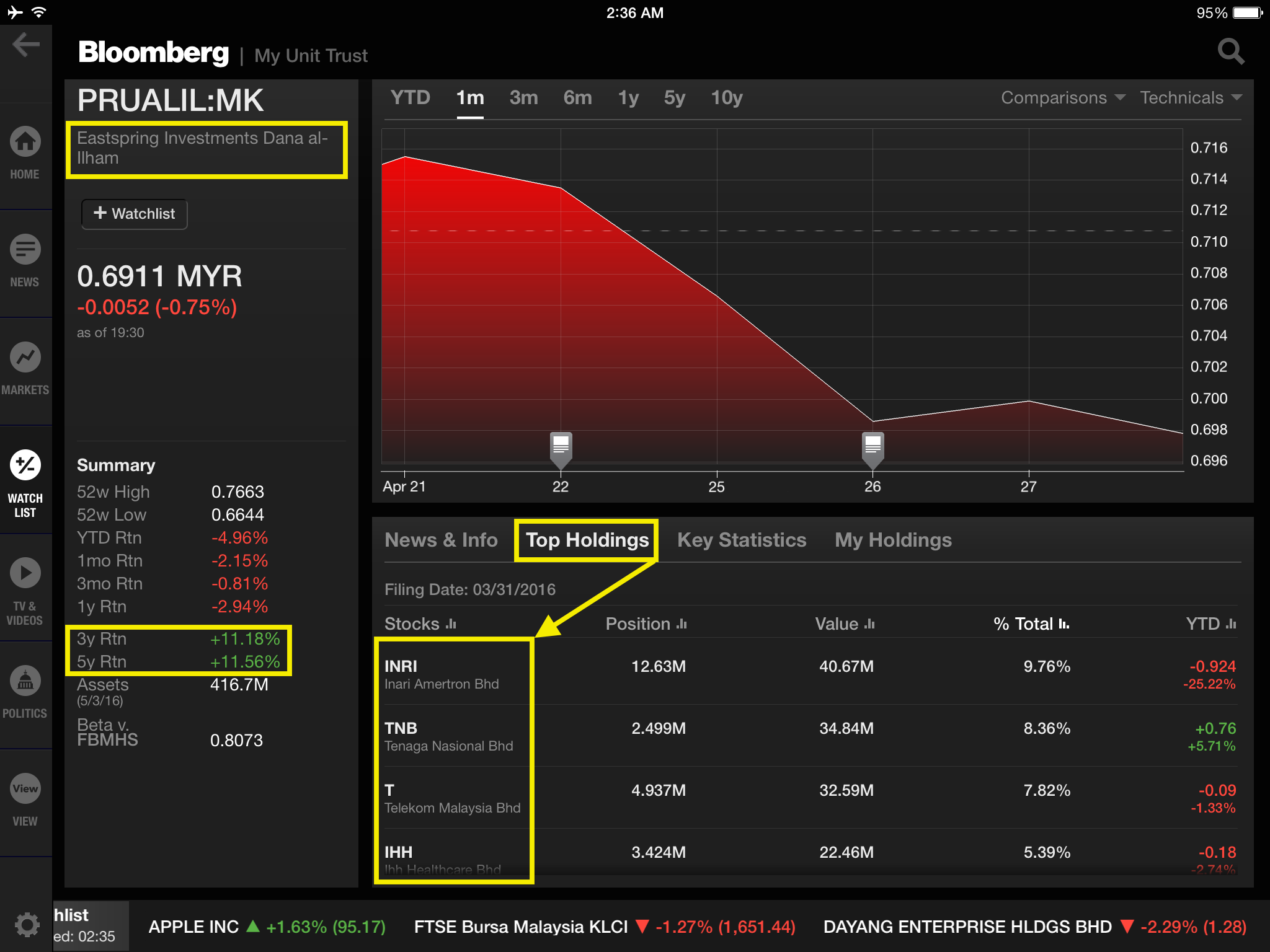Tap the Home icon in sidebar
The width and height of the screenshot is (1270, 952).
(x=25, y=143)
